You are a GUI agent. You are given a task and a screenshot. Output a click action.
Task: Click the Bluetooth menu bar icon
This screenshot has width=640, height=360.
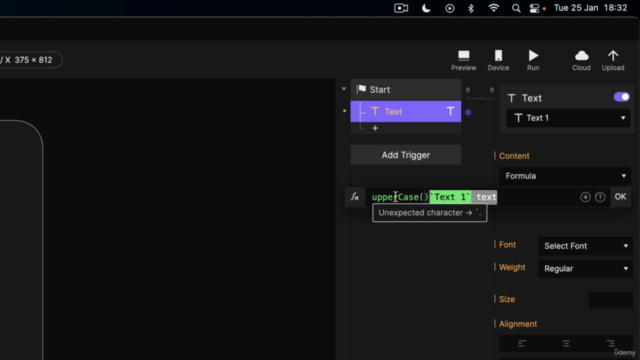pos(471,8)
